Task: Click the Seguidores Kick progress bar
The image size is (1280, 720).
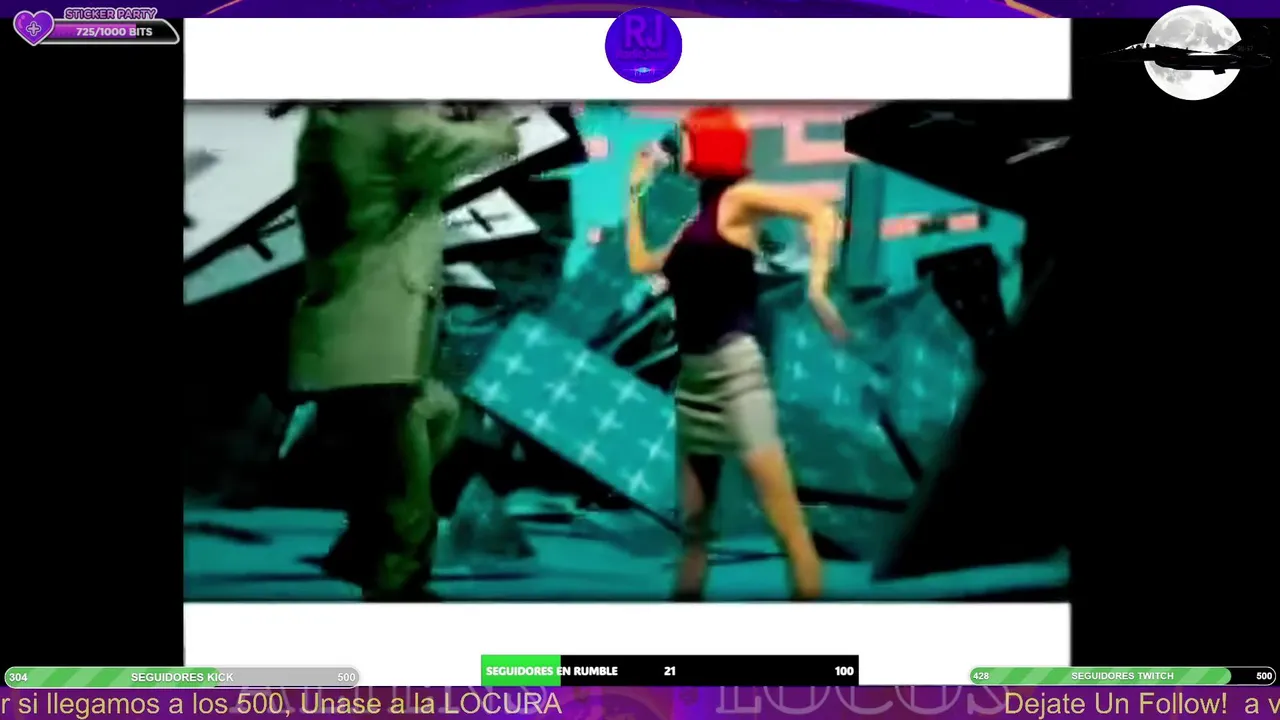Action: (182, 677)
